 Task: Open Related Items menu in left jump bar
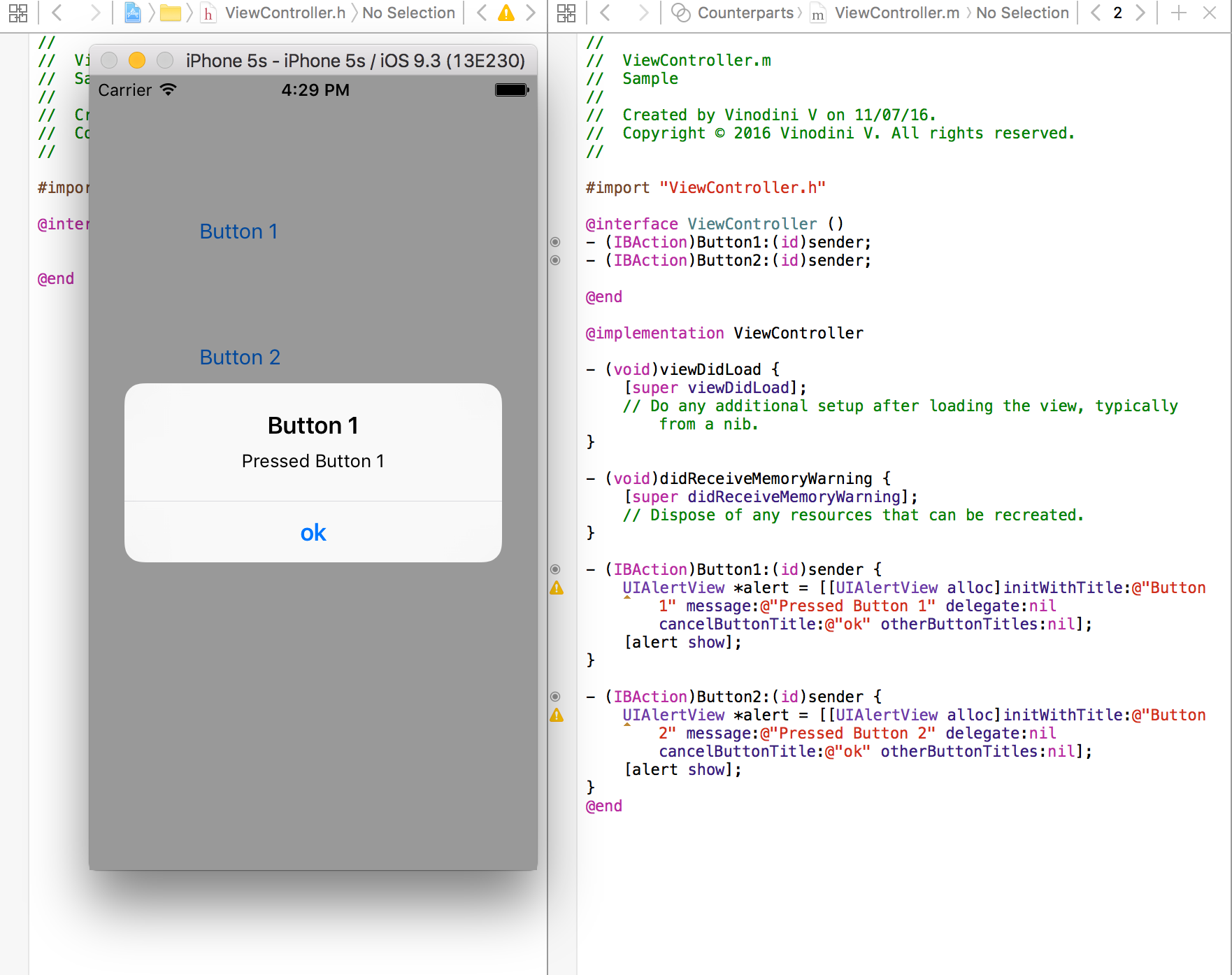(x=18, y=13)
